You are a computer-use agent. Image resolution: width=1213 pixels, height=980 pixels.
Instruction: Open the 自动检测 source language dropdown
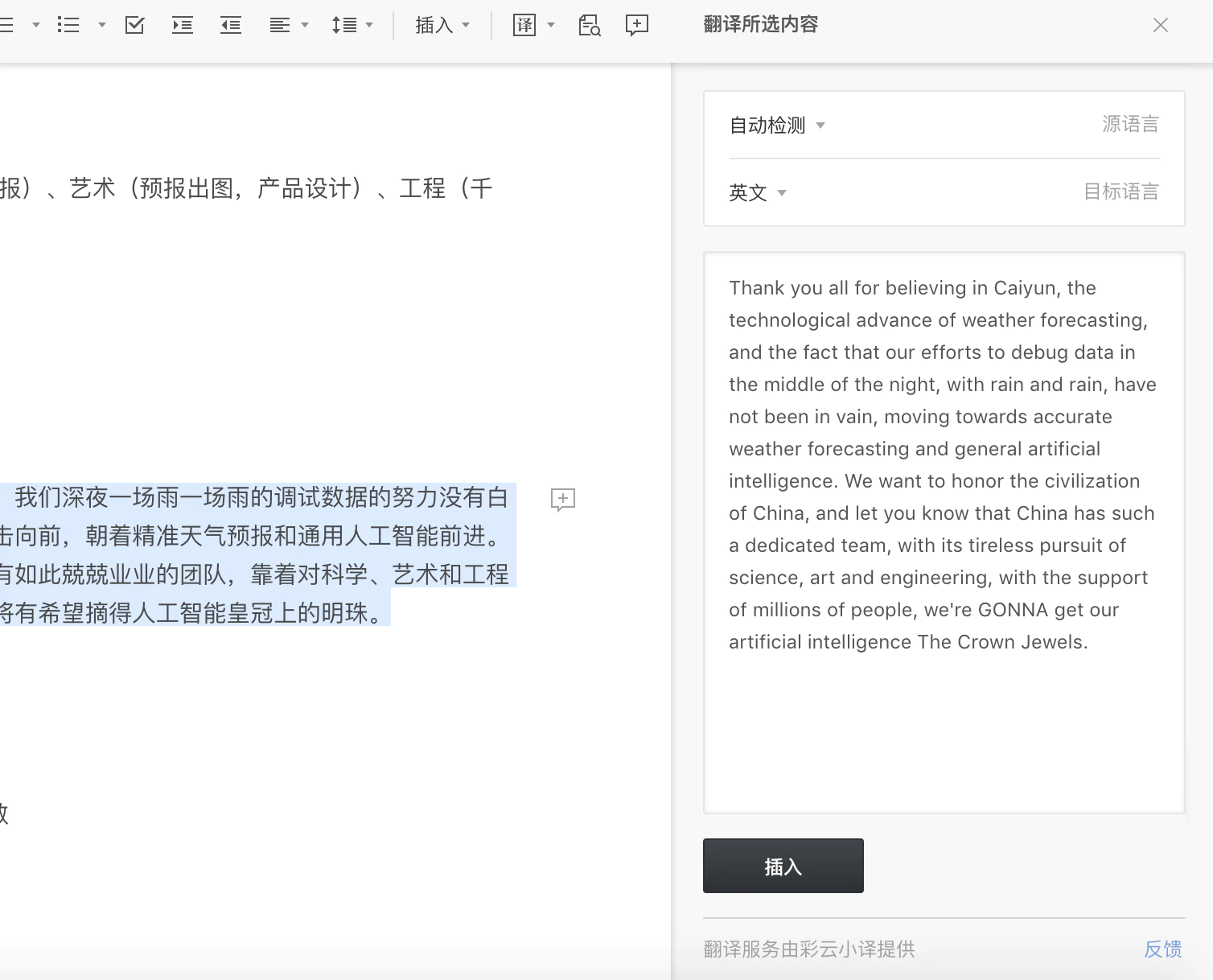[x=777, y=126]
